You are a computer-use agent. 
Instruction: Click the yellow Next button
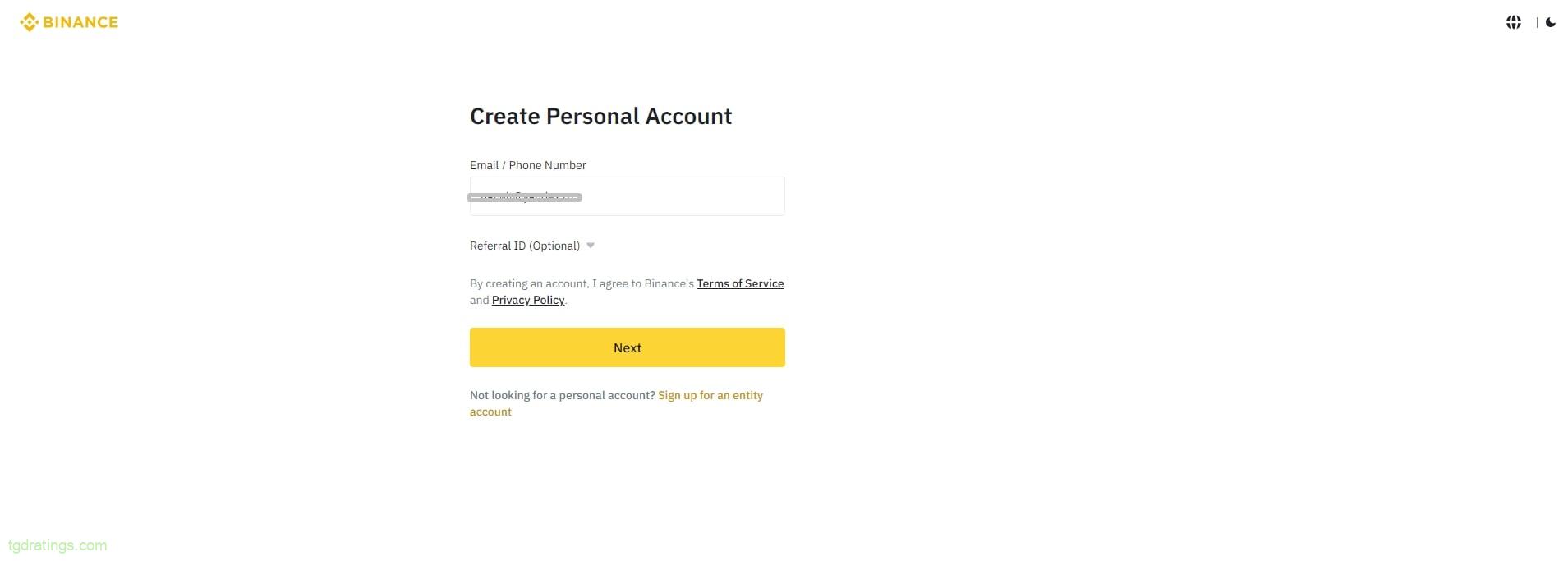(627, 347)
